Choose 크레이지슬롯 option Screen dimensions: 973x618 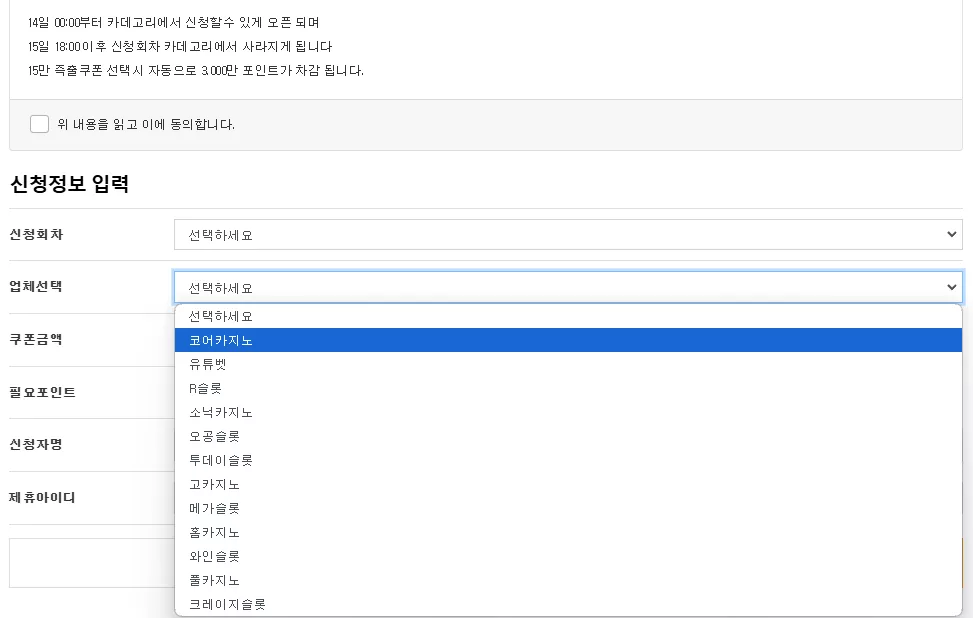568,604
